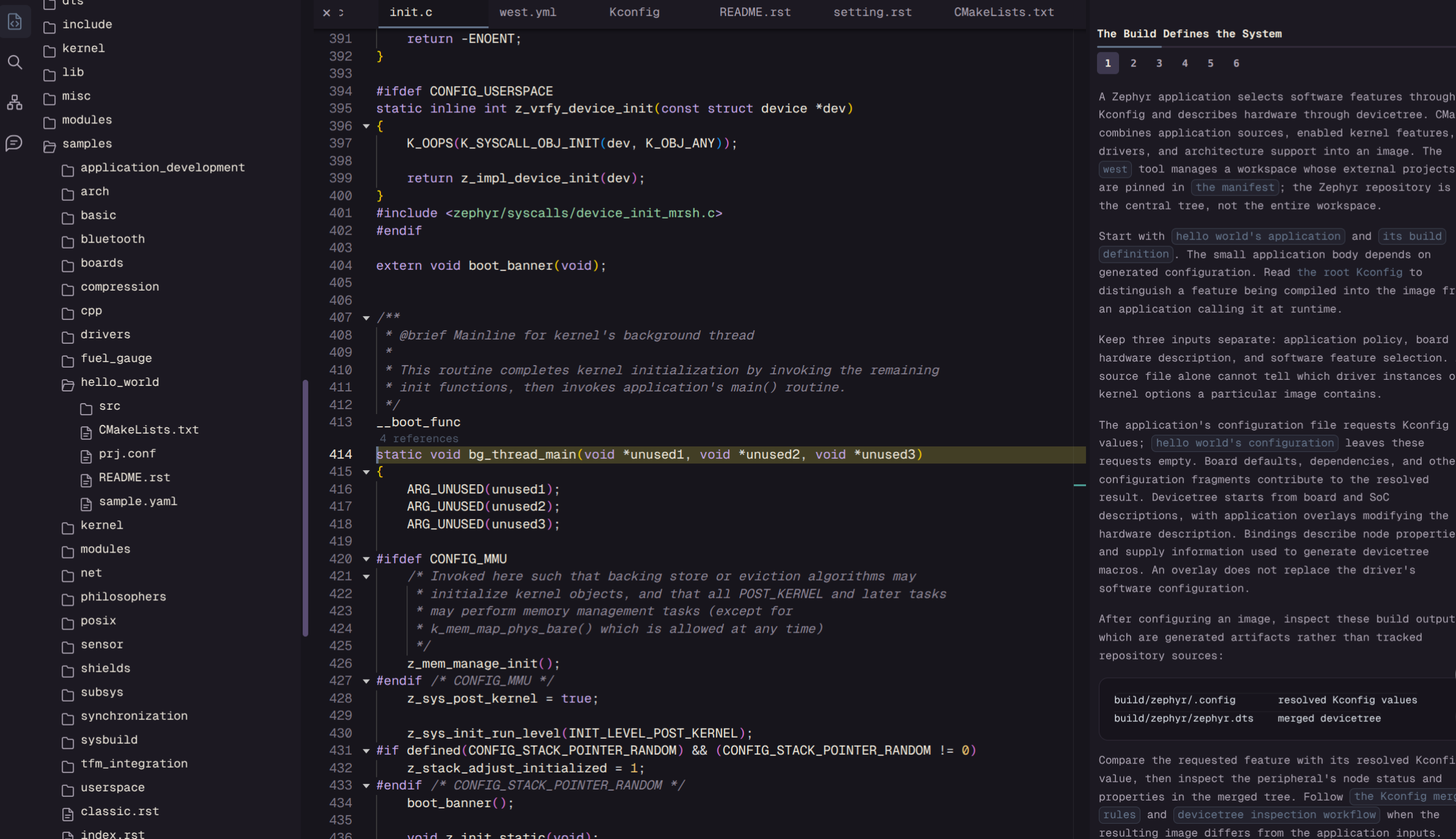
Task: Collapse function body fold at line 415
Action: tap(366, 472)
